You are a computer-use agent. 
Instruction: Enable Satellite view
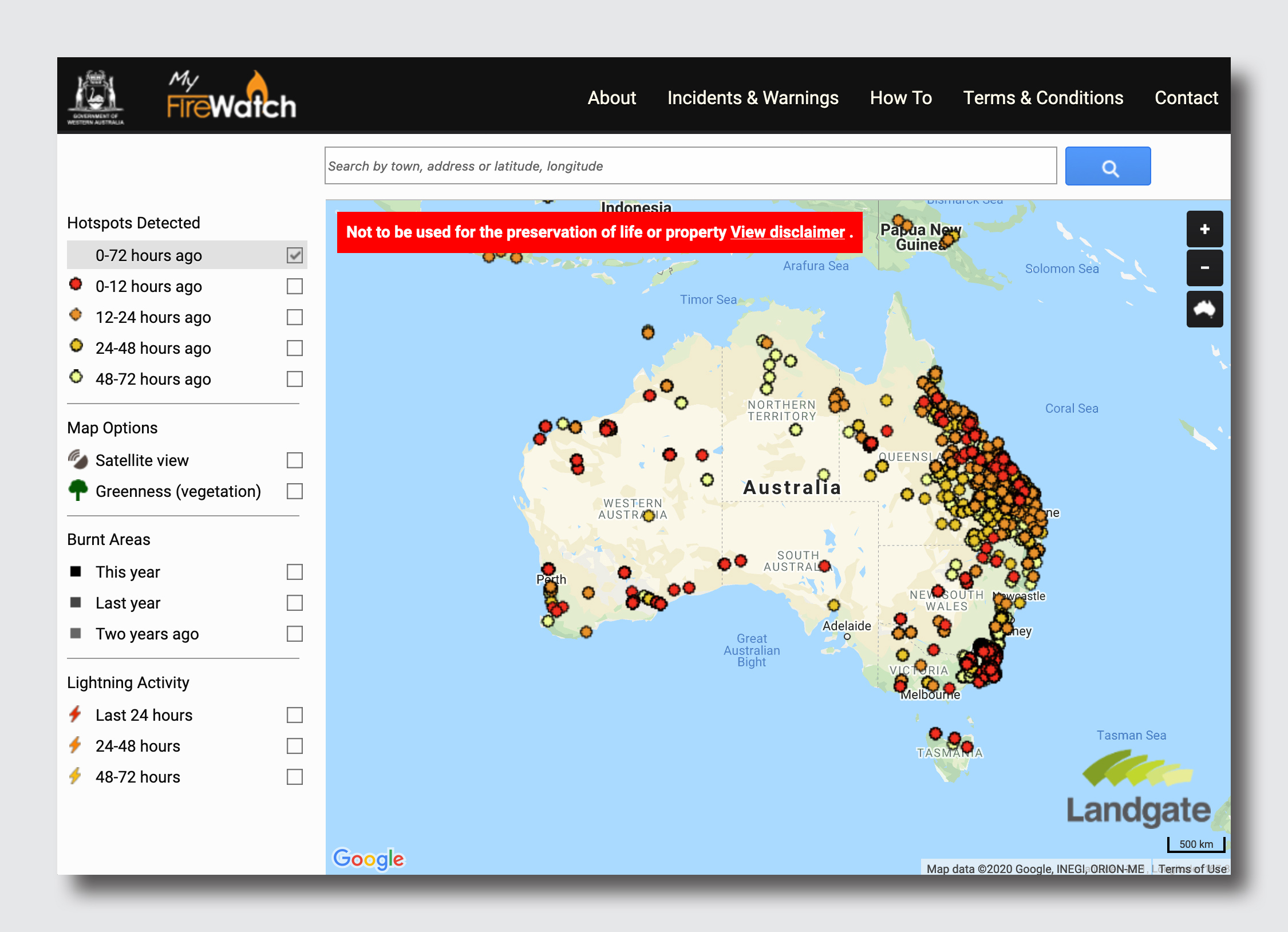pos(294,460)
